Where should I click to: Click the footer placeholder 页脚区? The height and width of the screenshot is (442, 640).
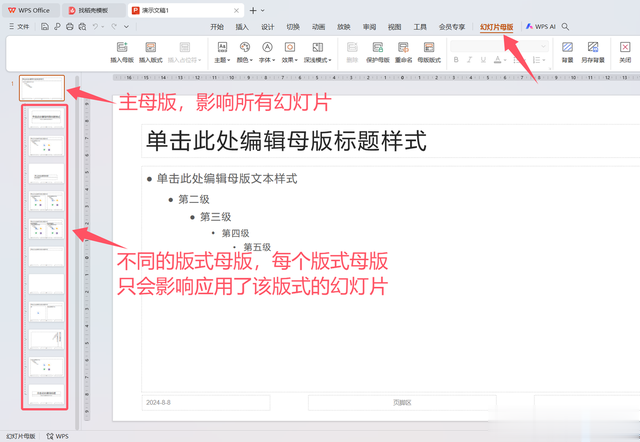(402, 402)
